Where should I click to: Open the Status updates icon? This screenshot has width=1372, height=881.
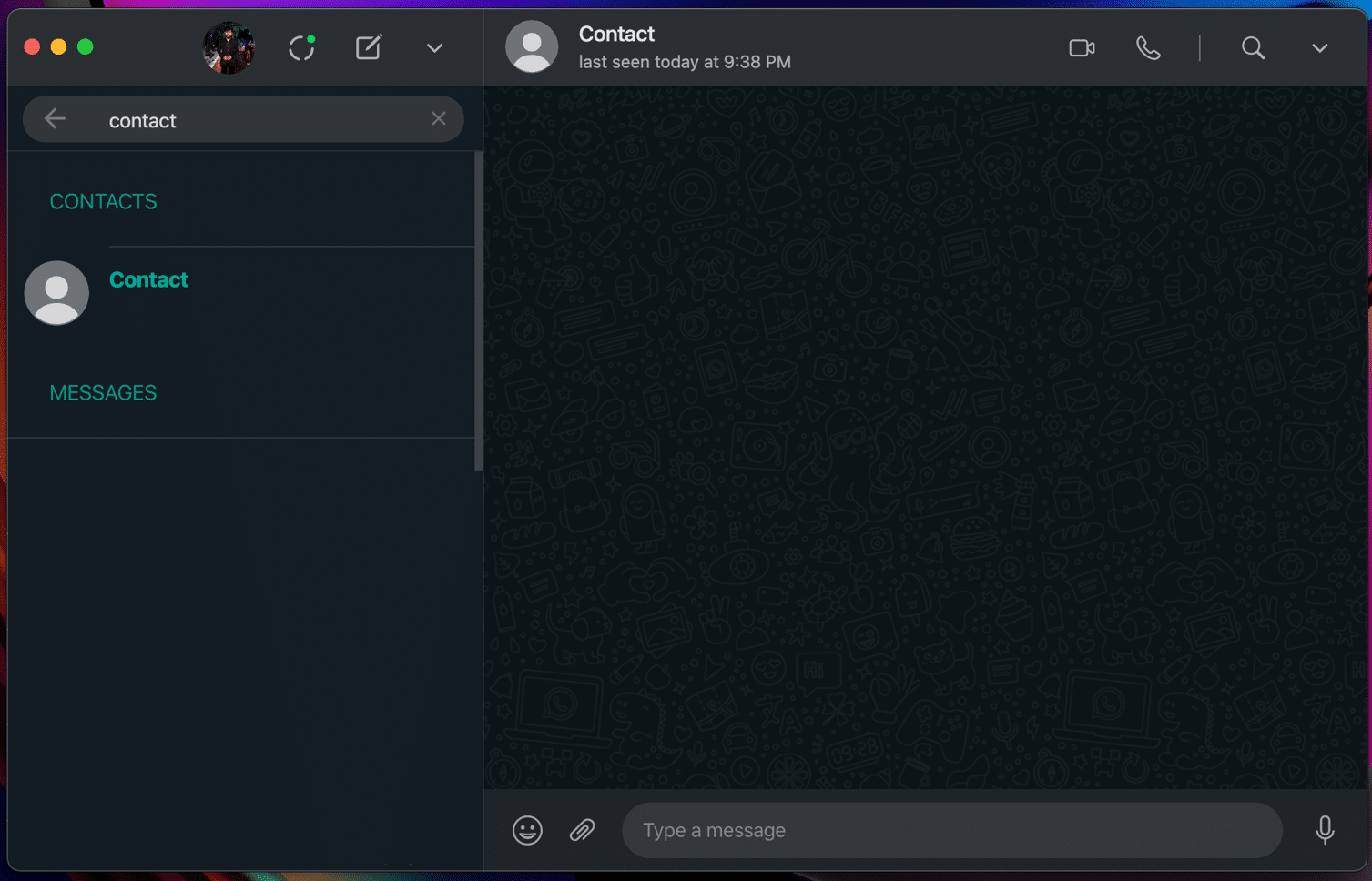(301, 47)
